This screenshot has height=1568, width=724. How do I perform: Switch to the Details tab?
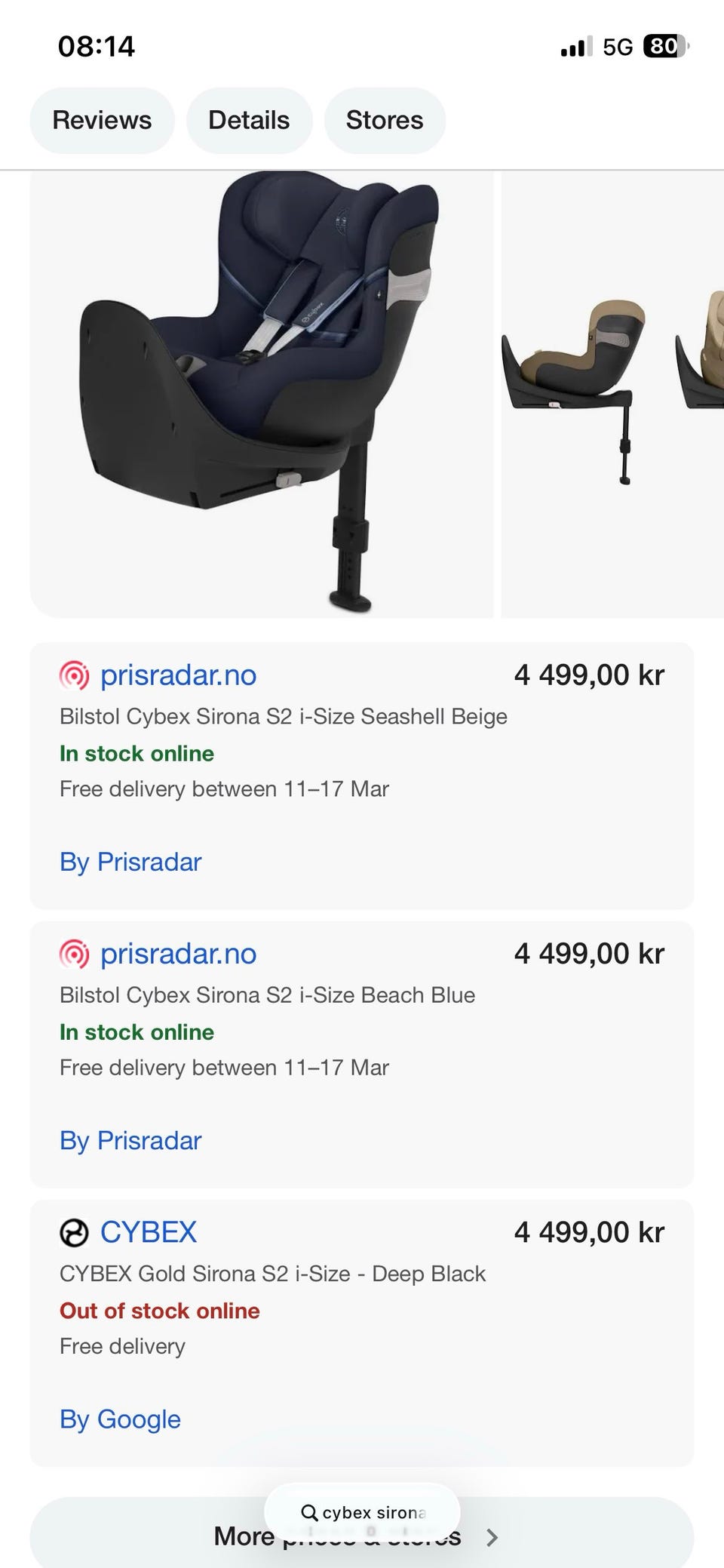249,121
